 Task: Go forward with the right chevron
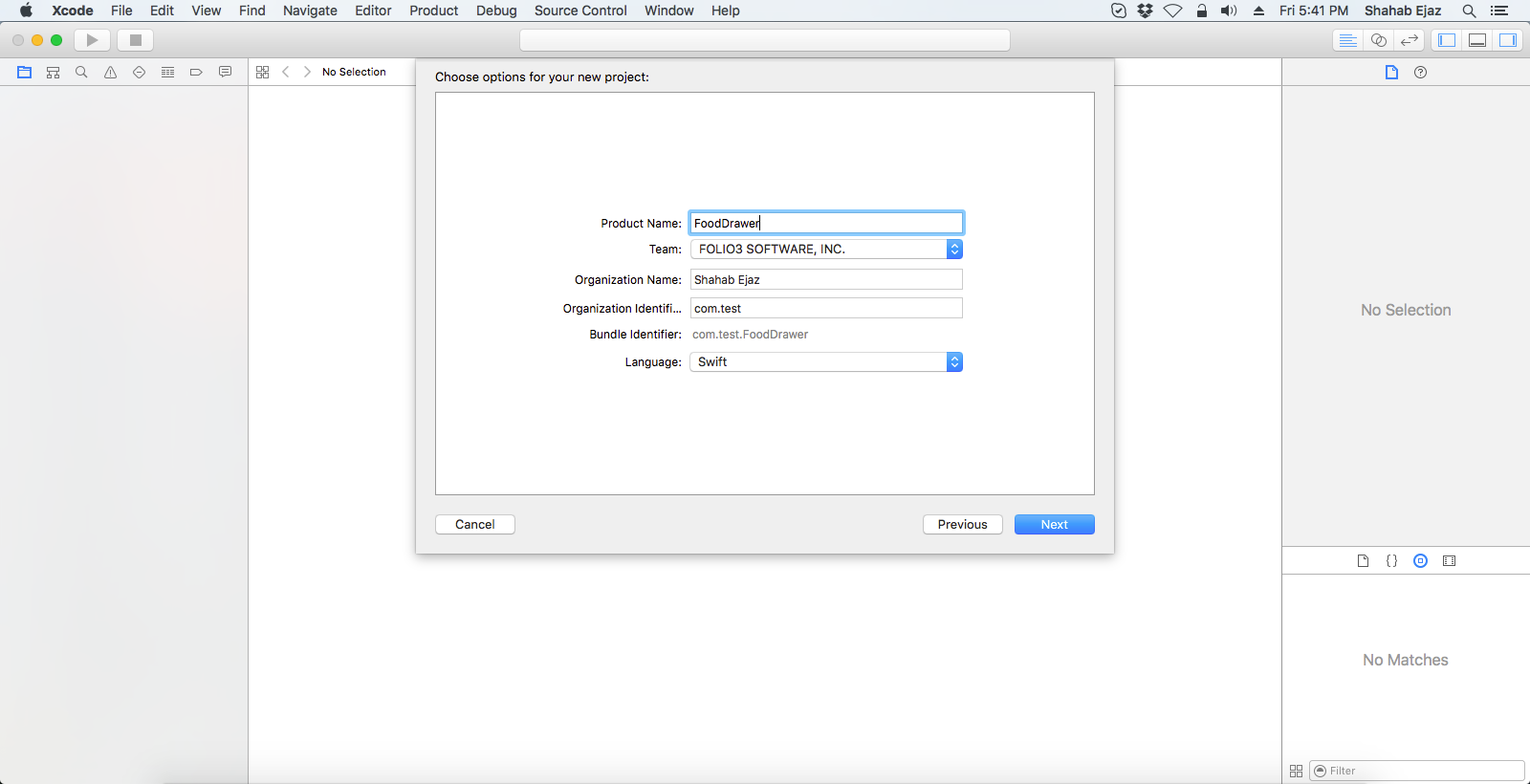point(307,72)
